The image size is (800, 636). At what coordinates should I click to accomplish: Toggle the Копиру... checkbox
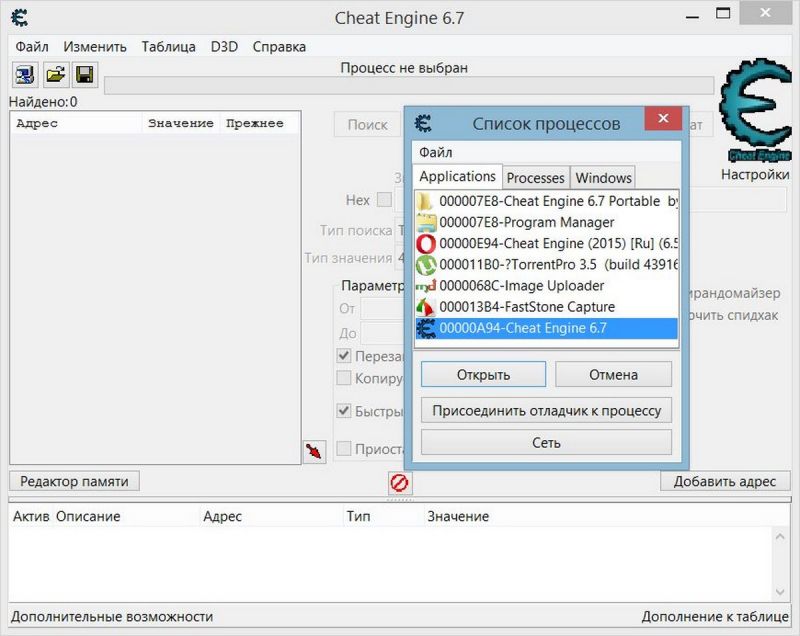click(x=344, y=378)
